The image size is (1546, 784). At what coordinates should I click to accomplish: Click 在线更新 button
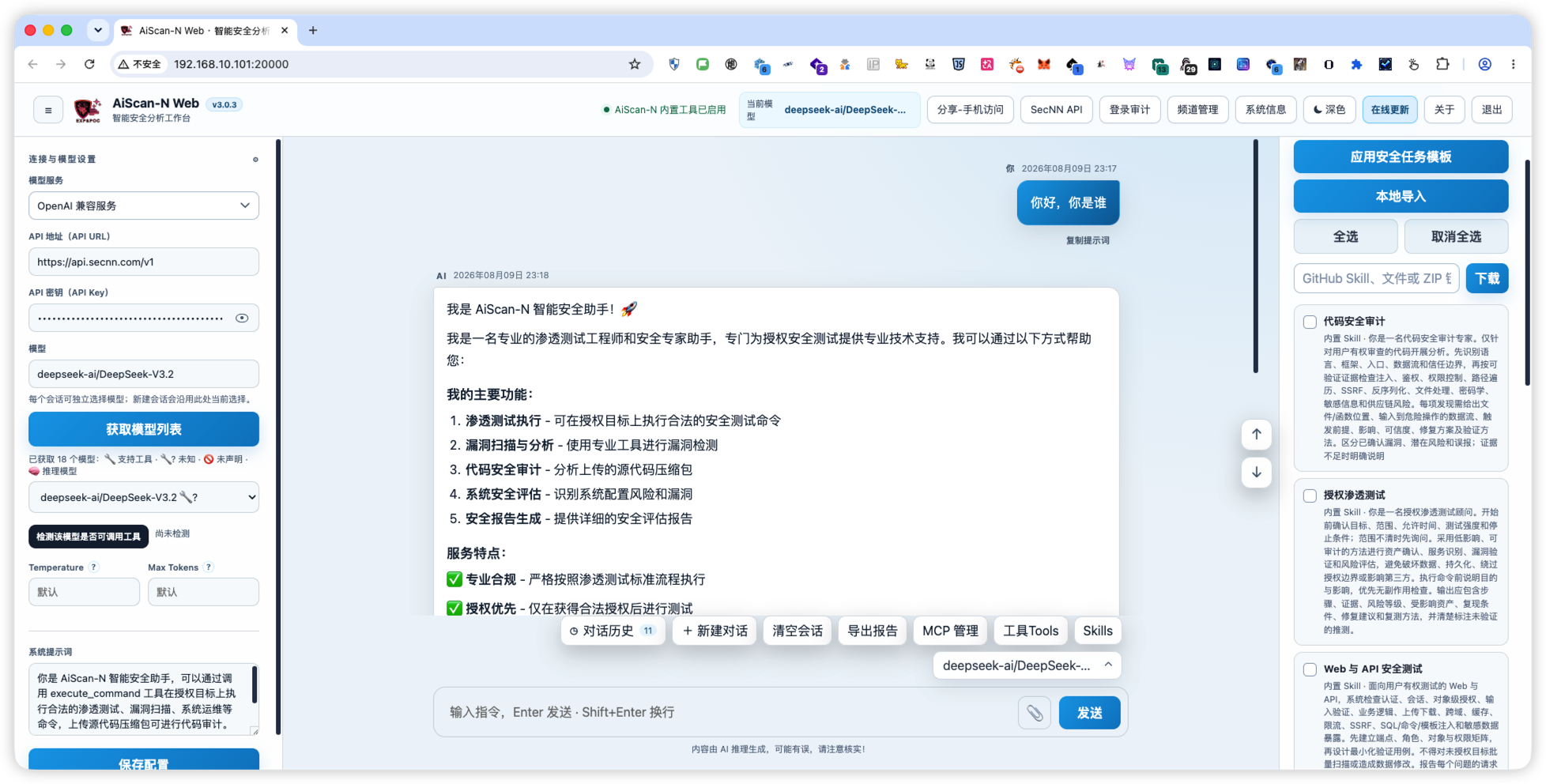1390,110
